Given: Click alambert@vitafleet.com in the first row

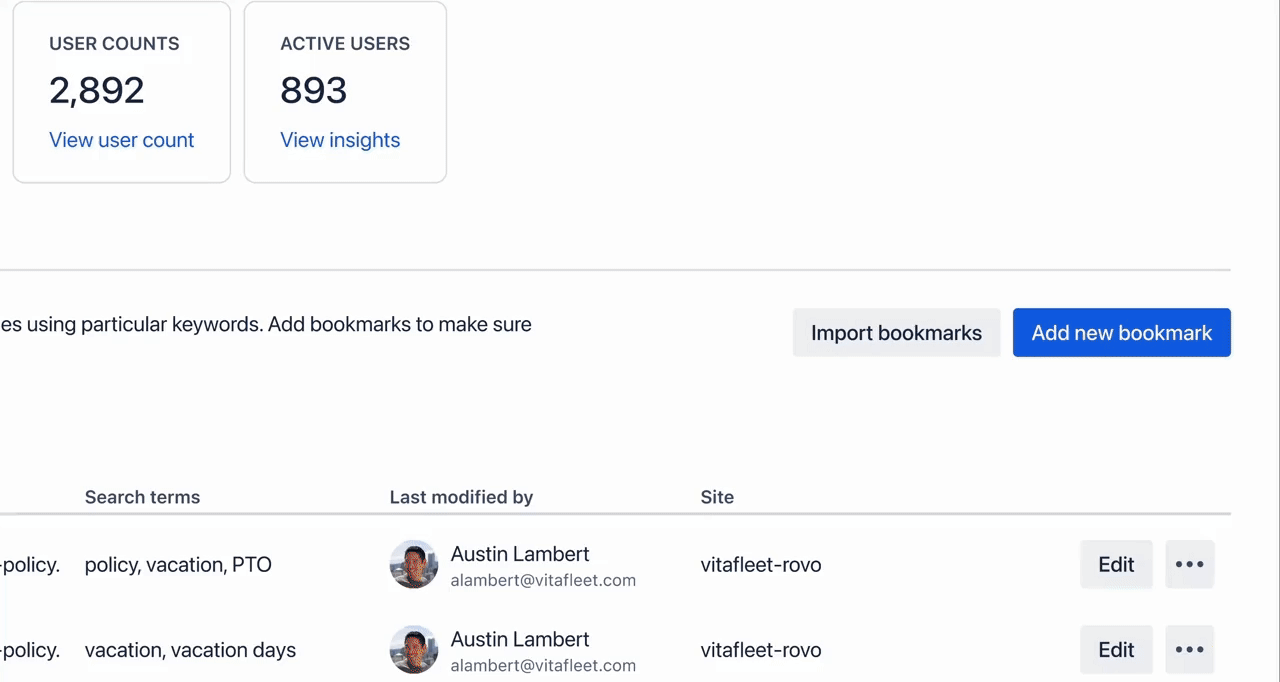Looking at the screenshot, I should coord(543,580).
